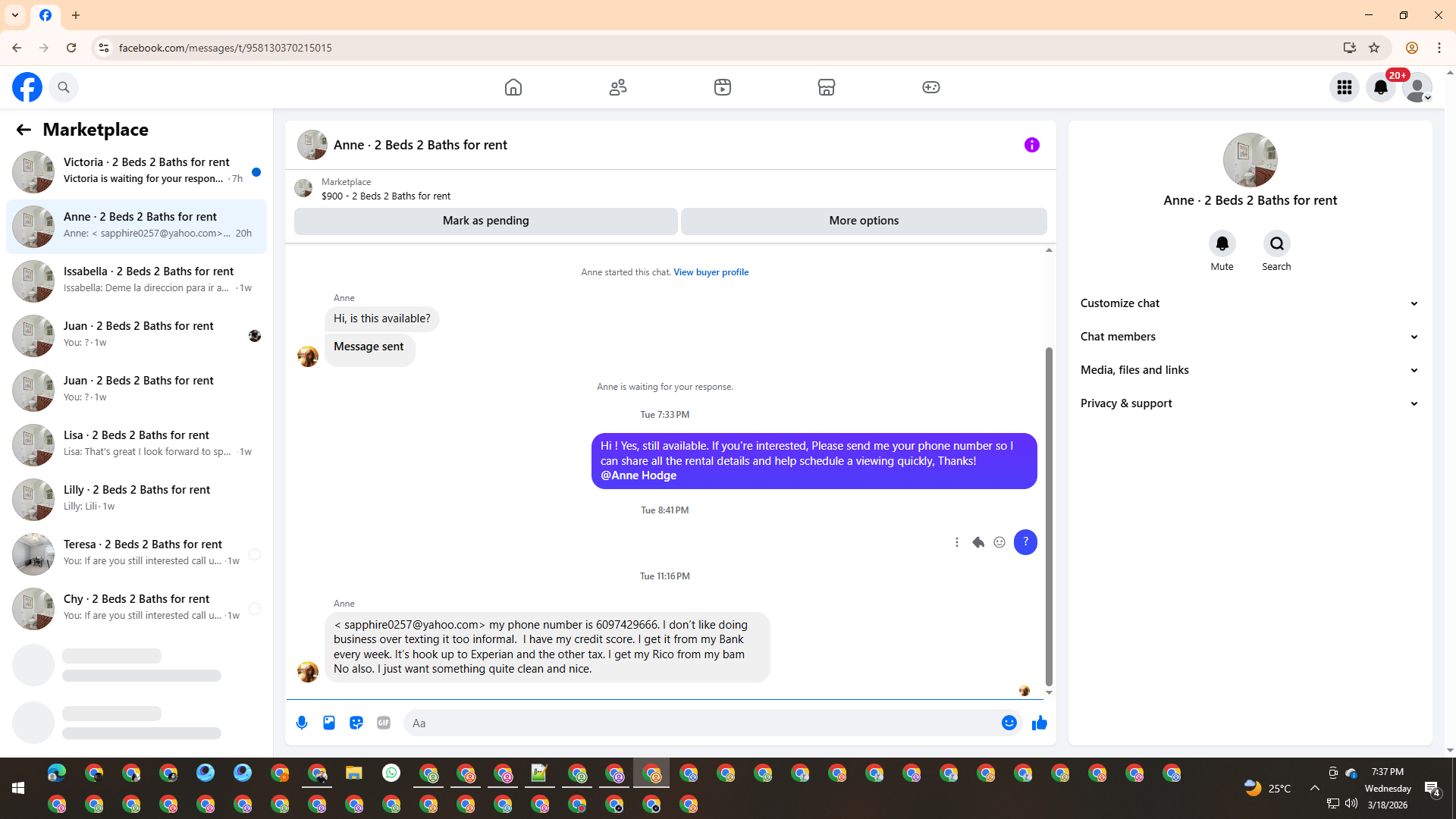
Task: Expand Chat members section
Action: coord(1249,337)
